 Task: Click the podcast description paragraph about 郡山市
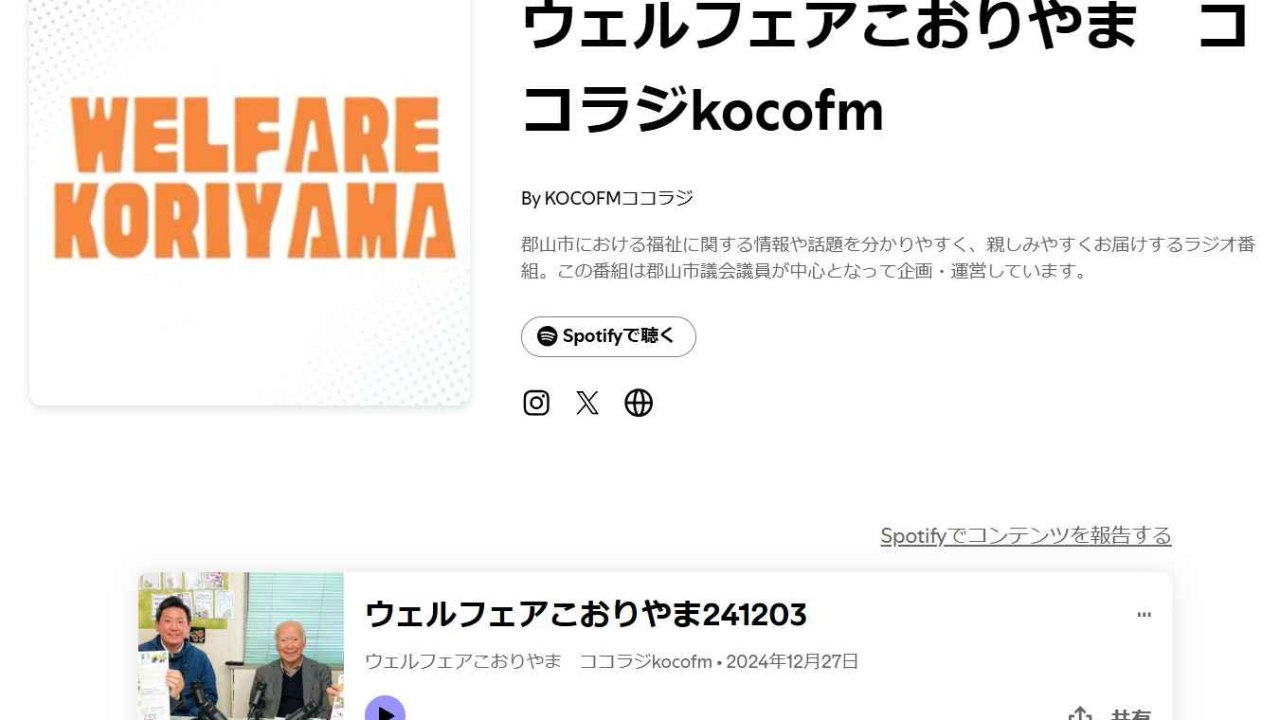tap(888, 258)
